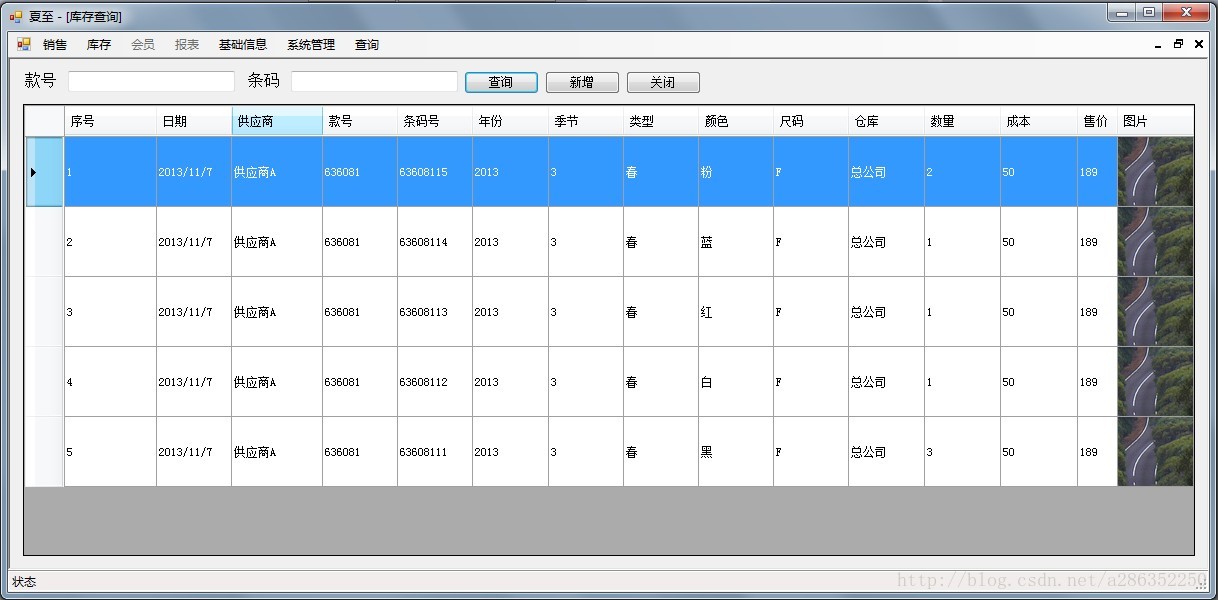Click the 新增 button
The height and width of the screenshot is (600, 1218).
coord(582,82)
